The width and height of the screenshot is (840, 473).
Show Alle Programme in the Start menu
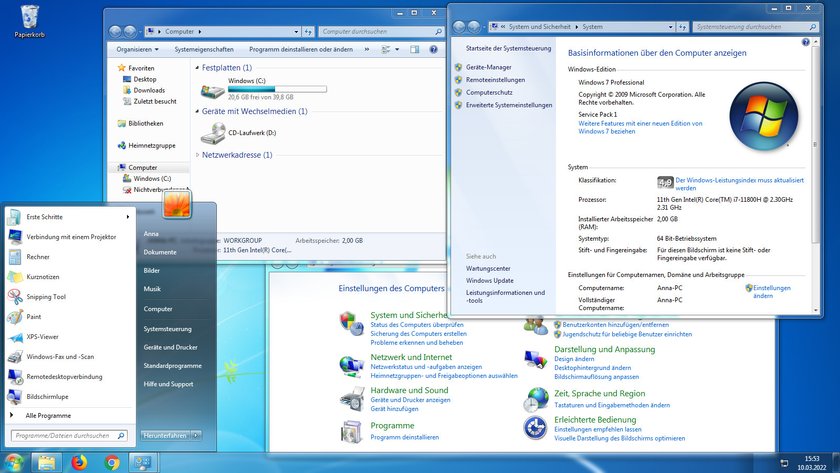[48, 416]
